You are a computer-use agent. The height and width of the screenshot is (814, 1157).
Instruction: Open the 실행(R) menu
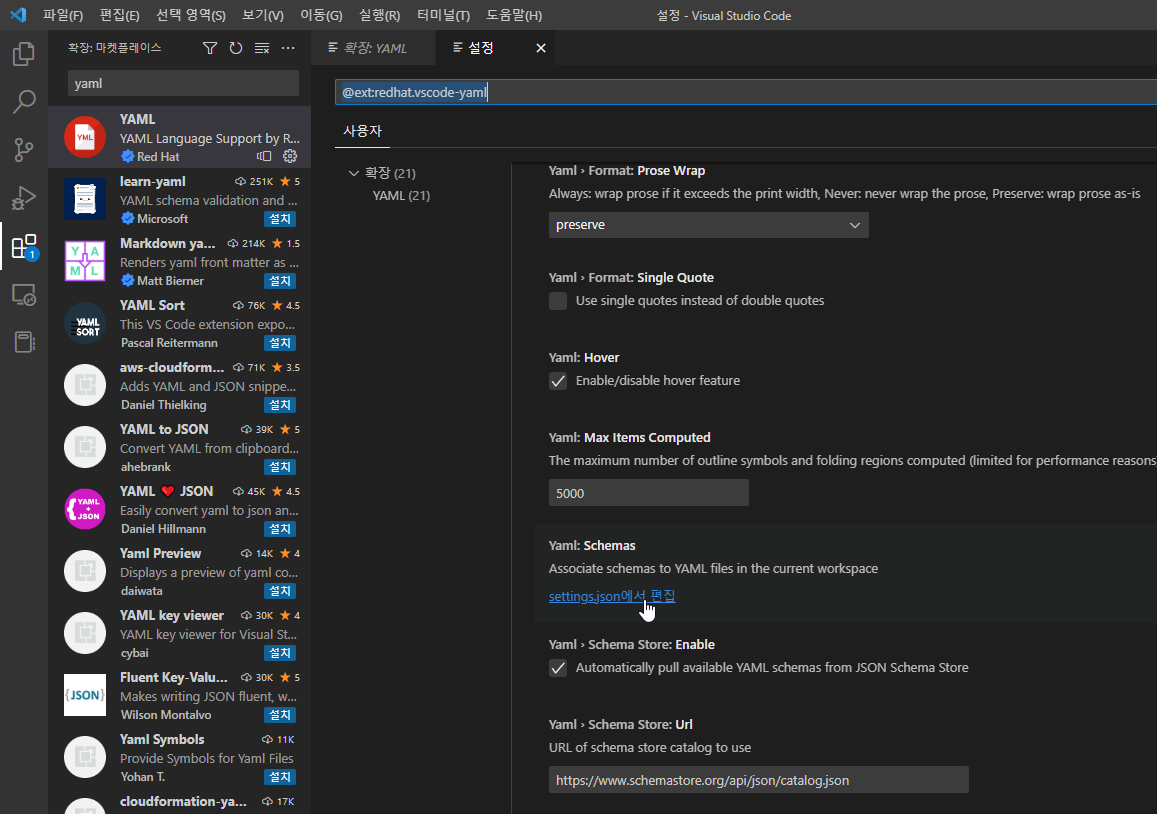pyautogui.click(x=379, y=15)
